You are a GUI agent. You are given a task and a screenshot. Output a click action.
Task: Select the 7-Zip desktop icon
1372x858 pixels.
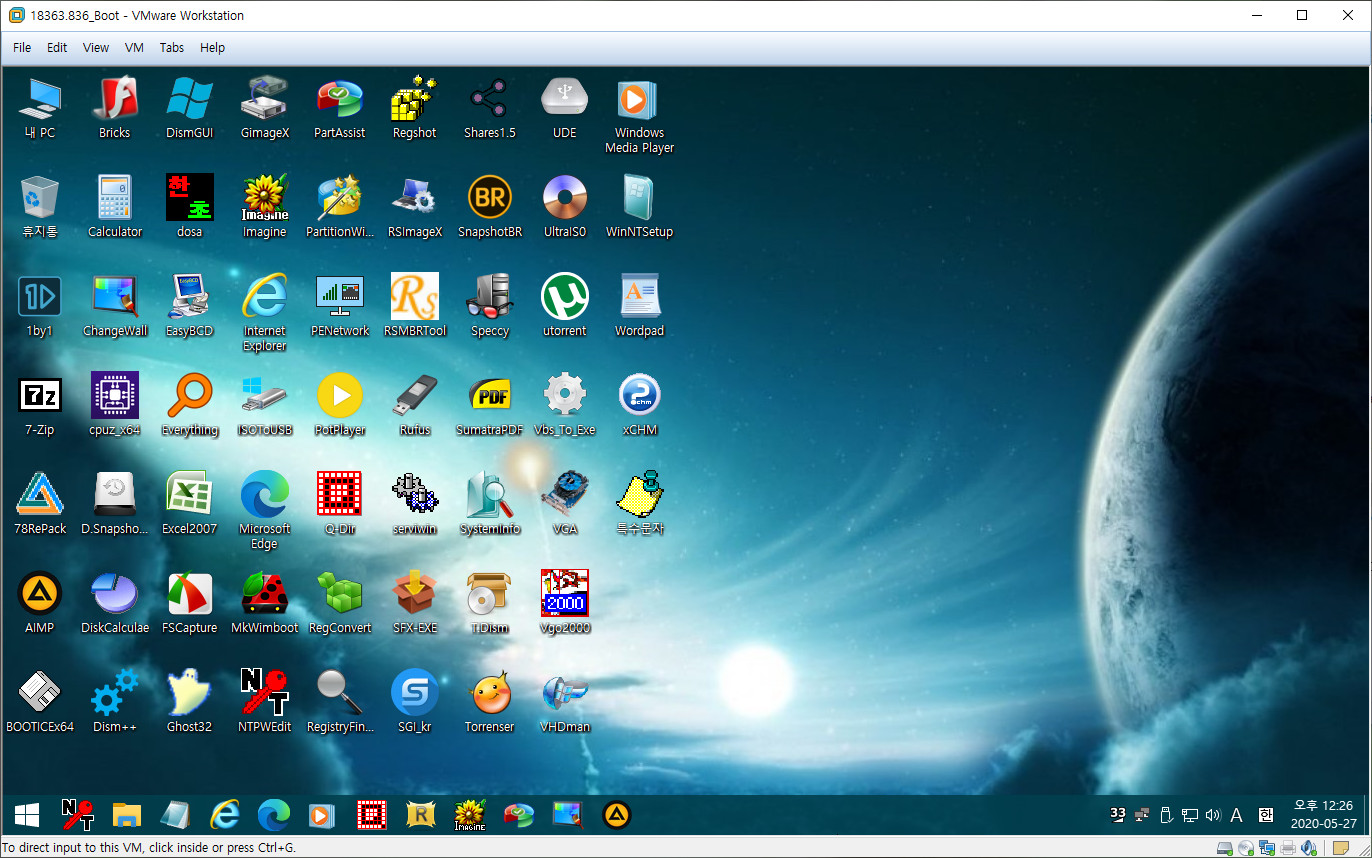coord(40,405)
